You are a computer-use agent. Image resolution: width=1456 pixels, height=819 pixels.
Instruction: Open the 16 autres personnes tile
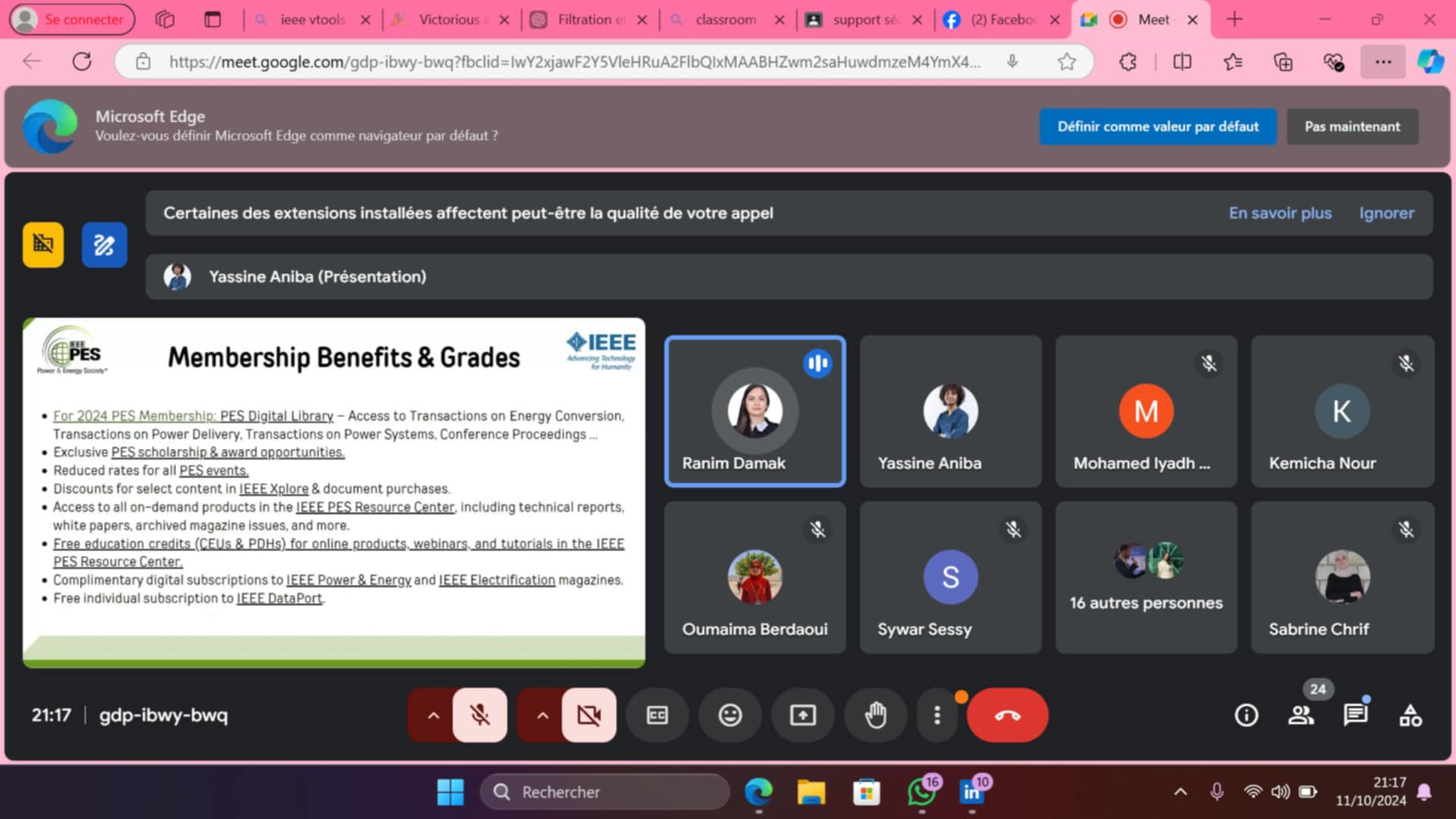(1147, 577)
